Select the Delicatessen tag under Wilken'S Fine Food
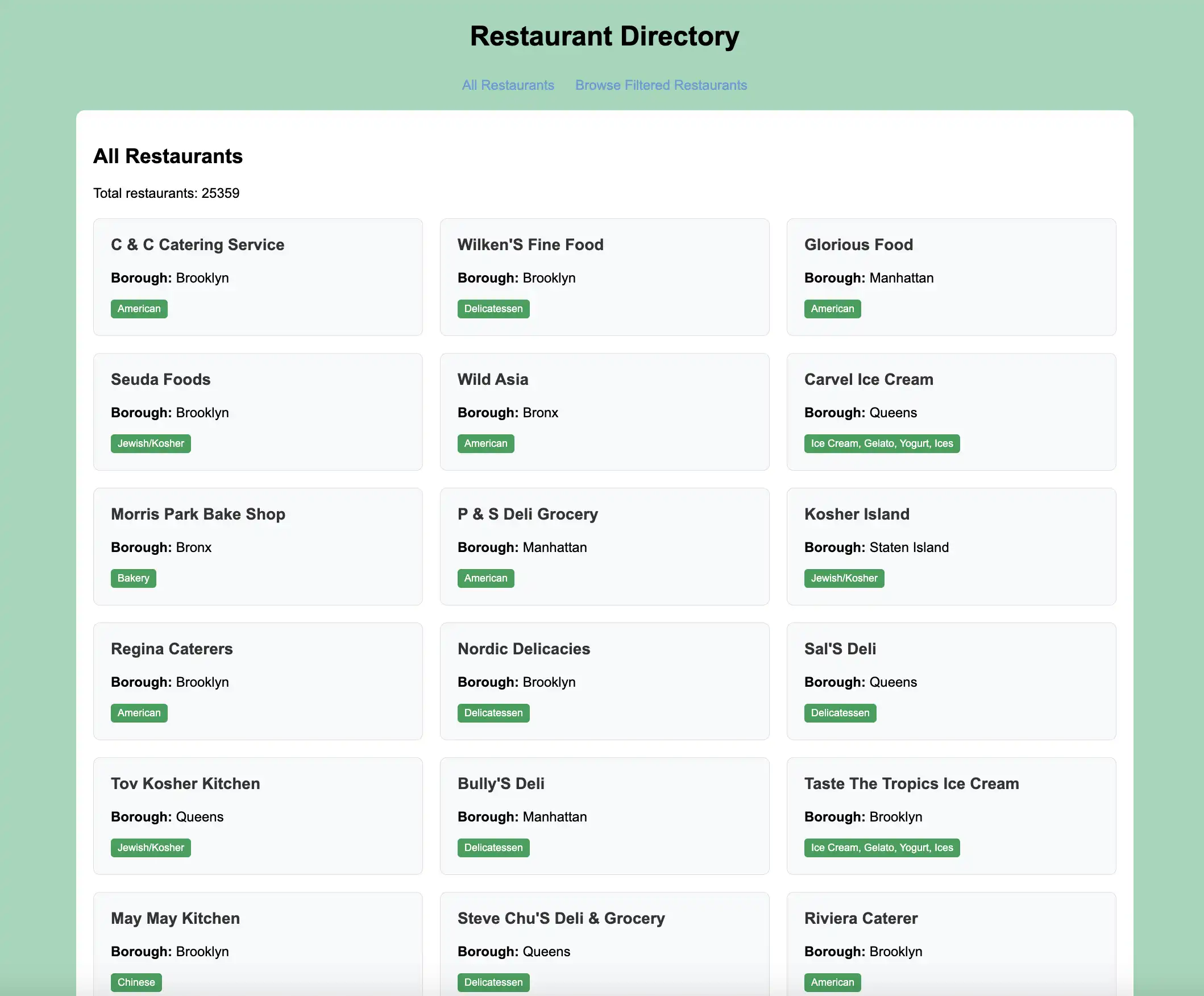The width and height of the screenshot is (1204, 996). (x=493, y=309)
